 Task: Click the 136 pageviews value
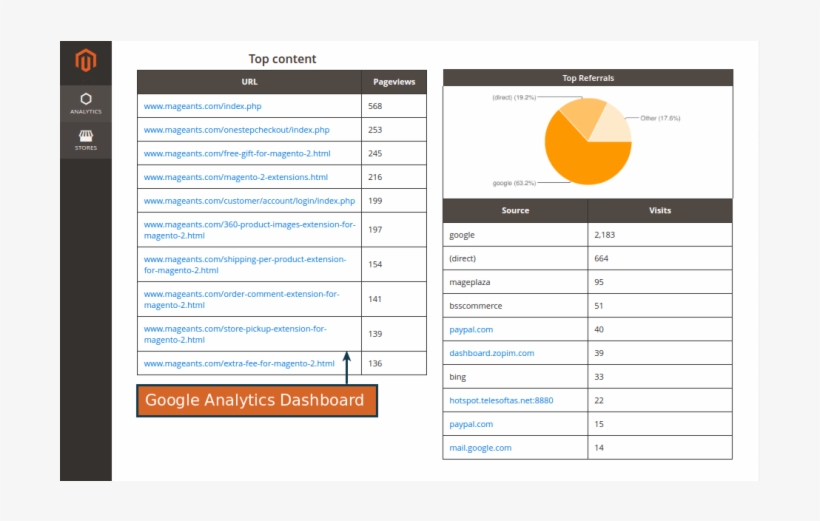(375, 363)
